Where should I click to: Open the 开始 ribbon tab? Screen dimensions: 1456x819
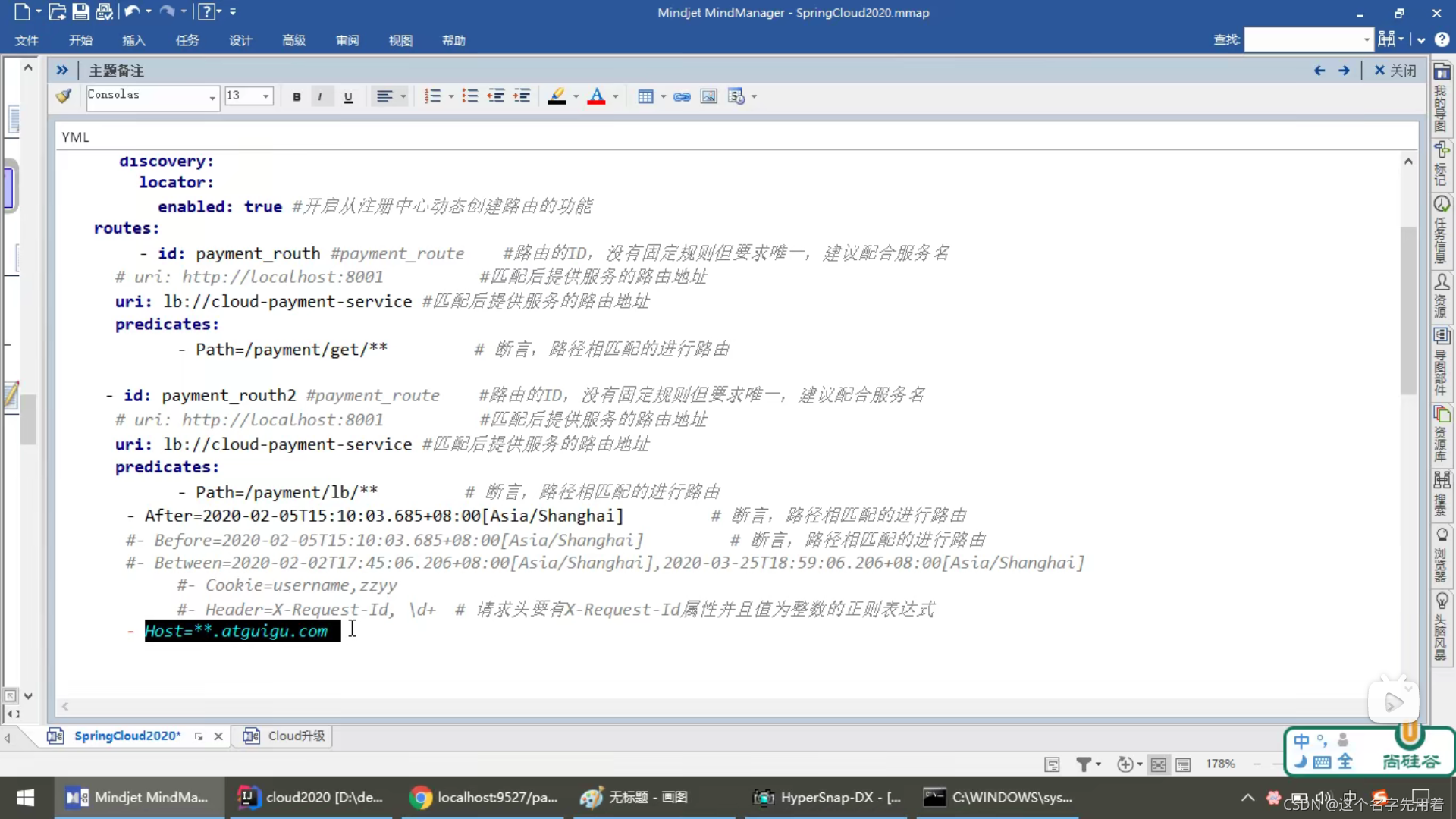point(80,40)
